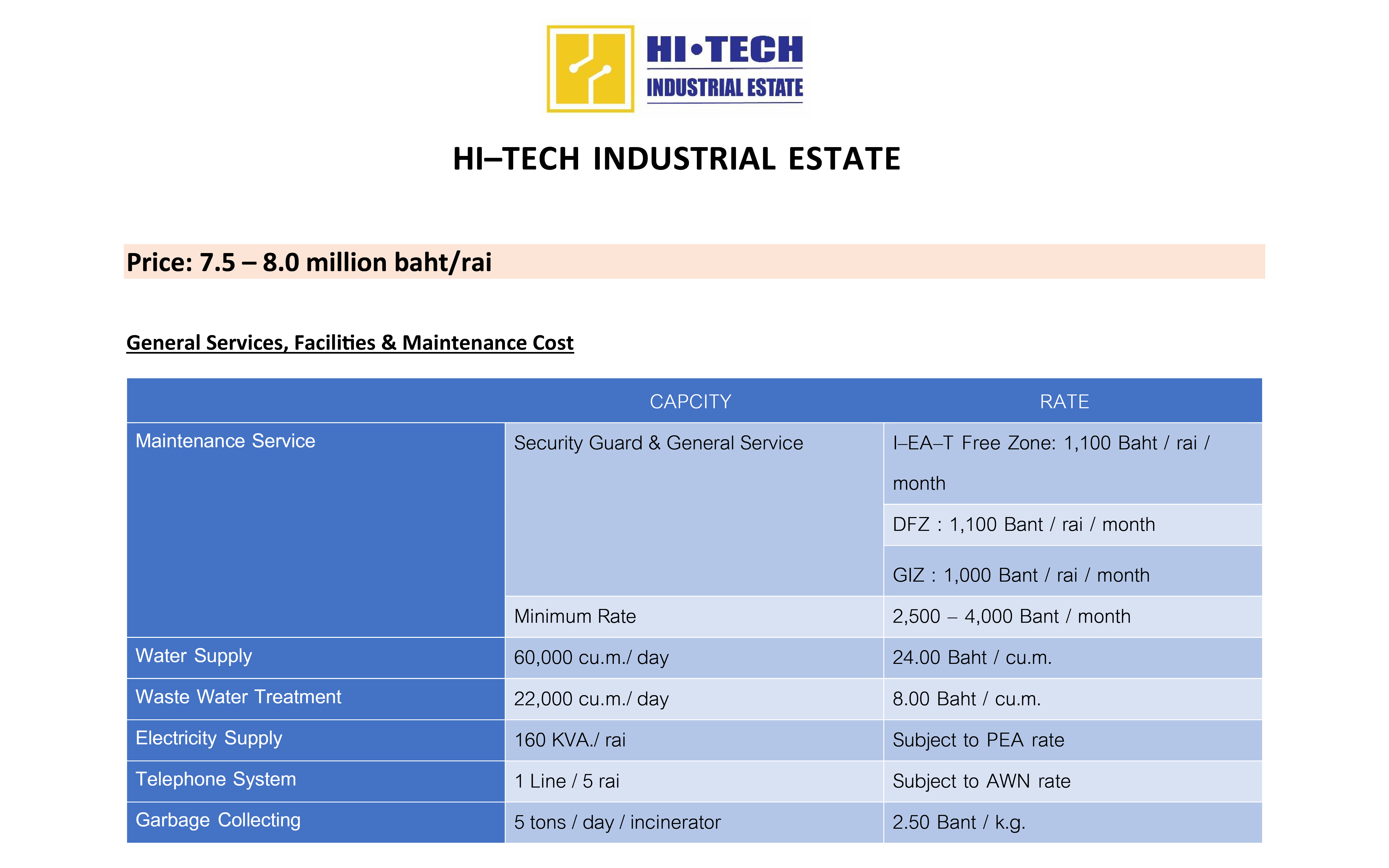Viewport: 1389px width, 868px height.
Task: Click the INDUSTRIAL ESTATE logo text
Action: (724, 88)
